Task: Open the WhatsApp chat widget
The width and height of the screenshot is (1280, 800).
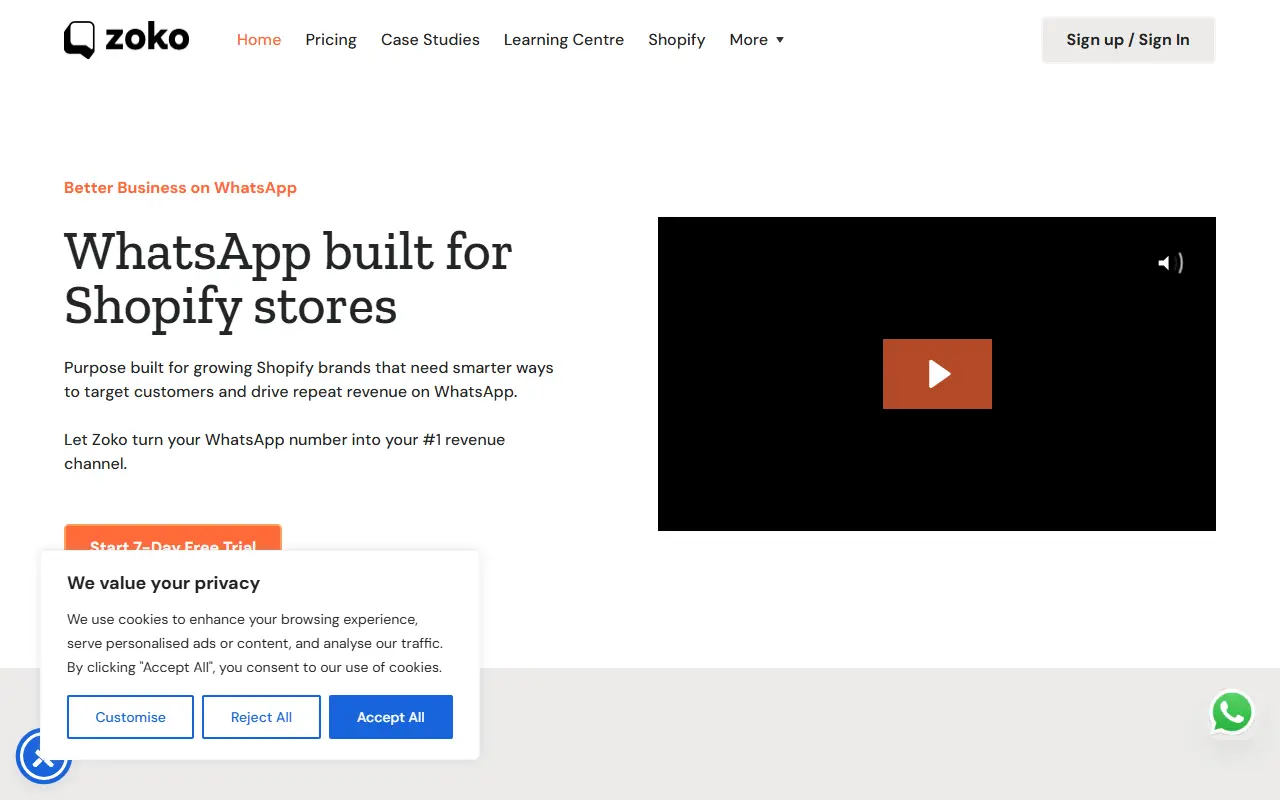Action: point(1232,713)
